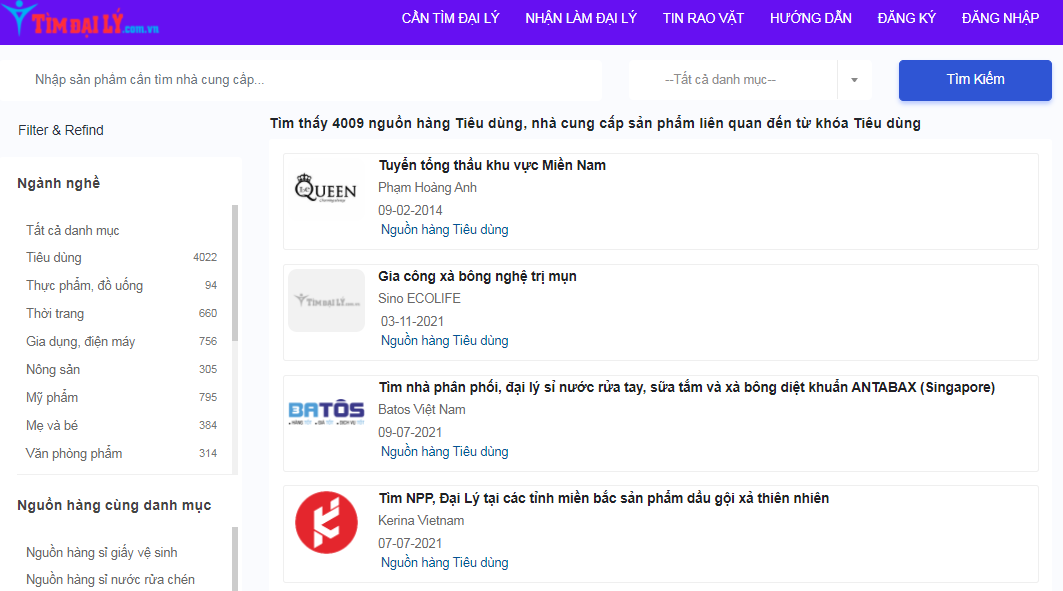The image size is (1063, 591).
Task: Open 'Nguồn hàng sỉ nước rửa chén' link
Action: [111, 579]
